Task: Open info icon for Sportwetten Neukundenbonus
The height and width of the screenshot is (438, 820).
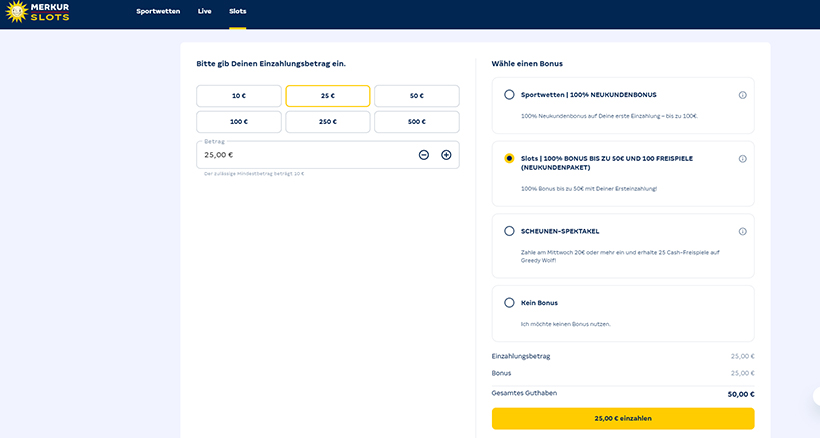Action: [x=742, y=95]
